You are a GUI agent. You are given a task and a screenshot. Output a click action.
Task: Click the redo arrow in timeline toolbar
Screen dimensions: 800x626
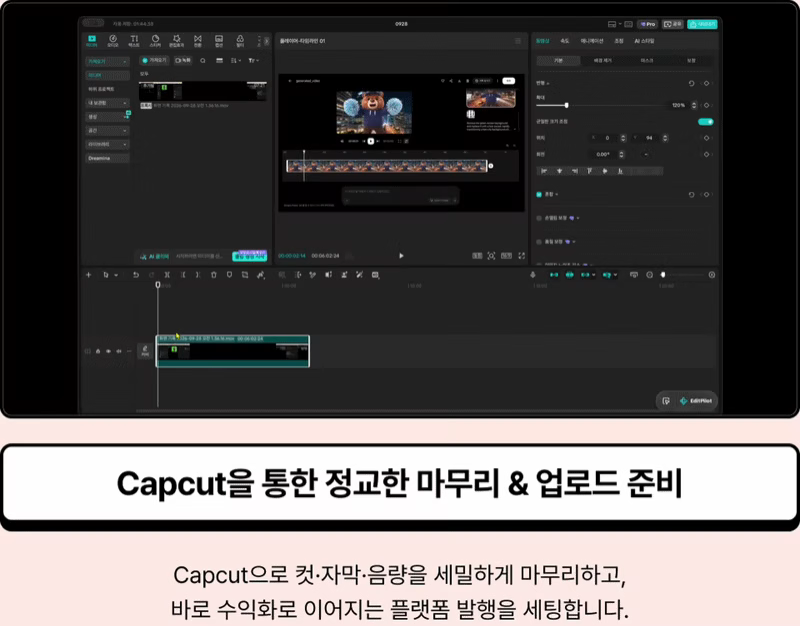point(151,275)
